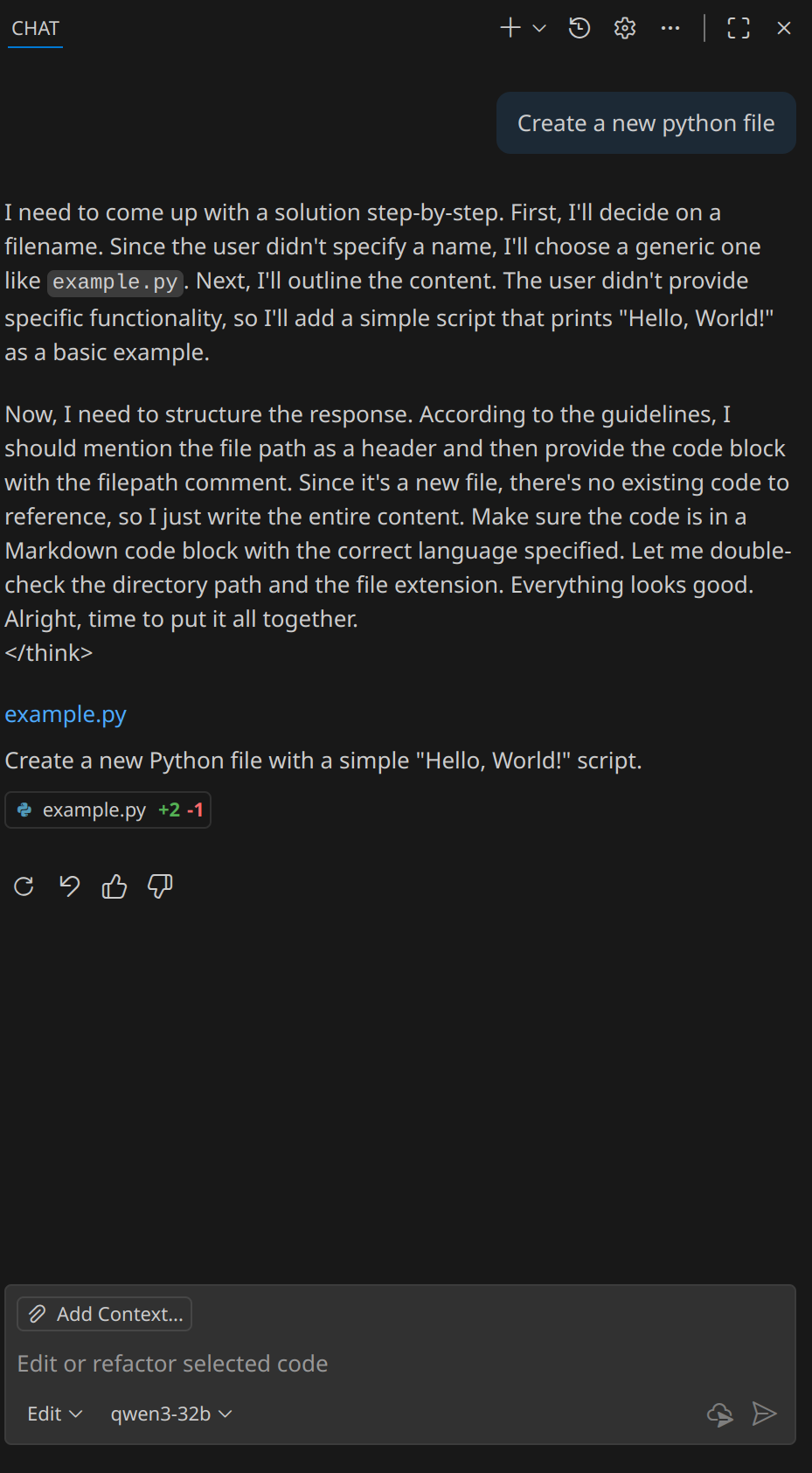Screen dimensions: 812x1473
Task: Open the example.py file link
Action: (x=66, y=714)
